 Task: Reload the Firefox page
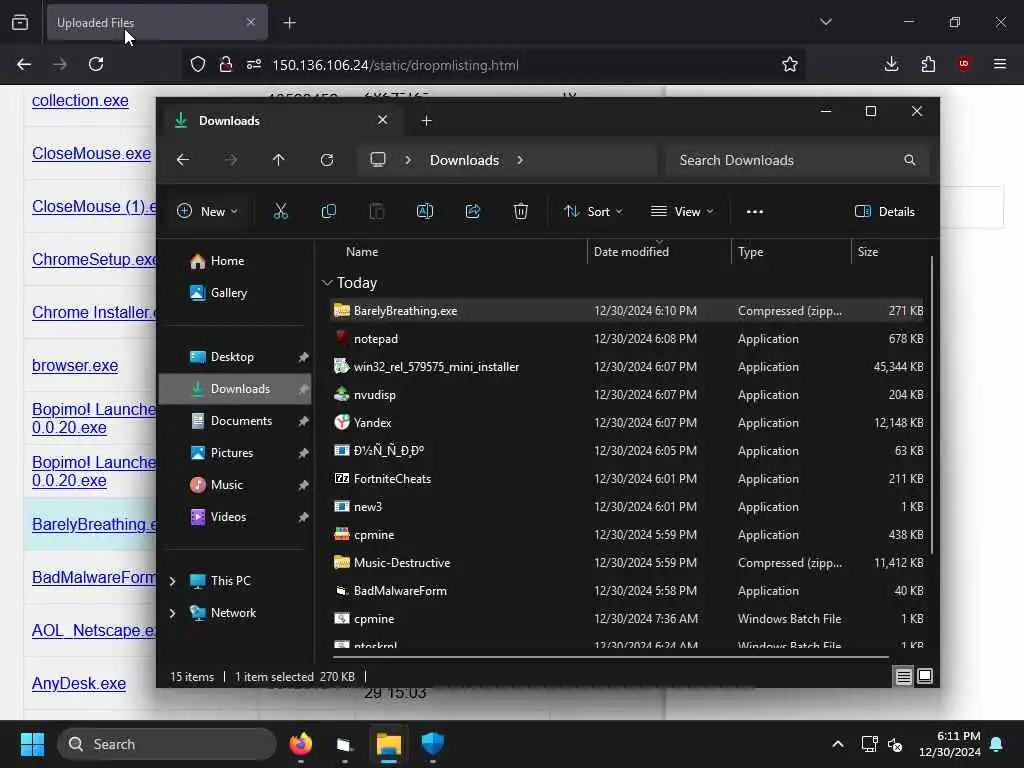point(96,64)
